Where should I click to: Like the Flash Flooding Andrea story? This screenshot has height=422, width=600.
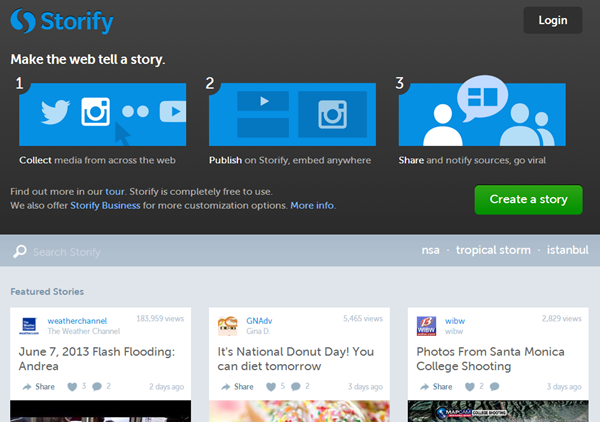(x=72, y=387)
